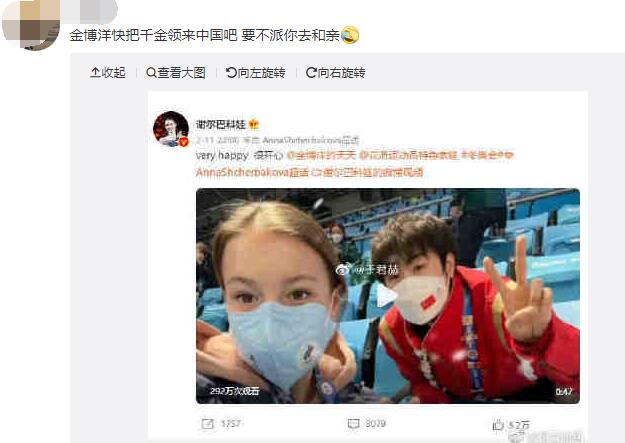Click the thumbs-up like icon
The height and width of the screenshot is (443, 625).
(498, 425)
